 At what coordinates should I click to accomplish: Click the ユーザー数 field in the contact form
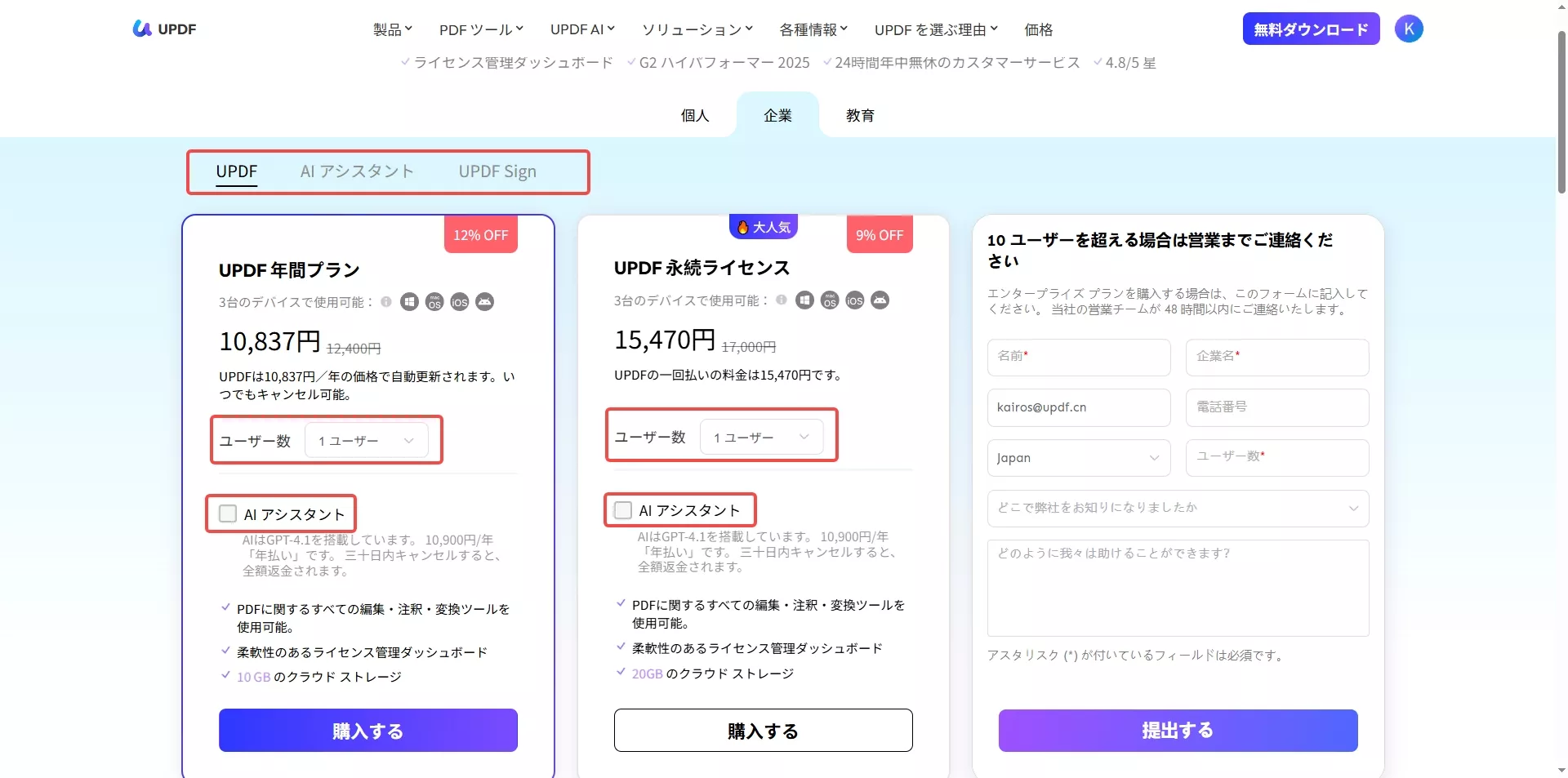point(1277,458)
